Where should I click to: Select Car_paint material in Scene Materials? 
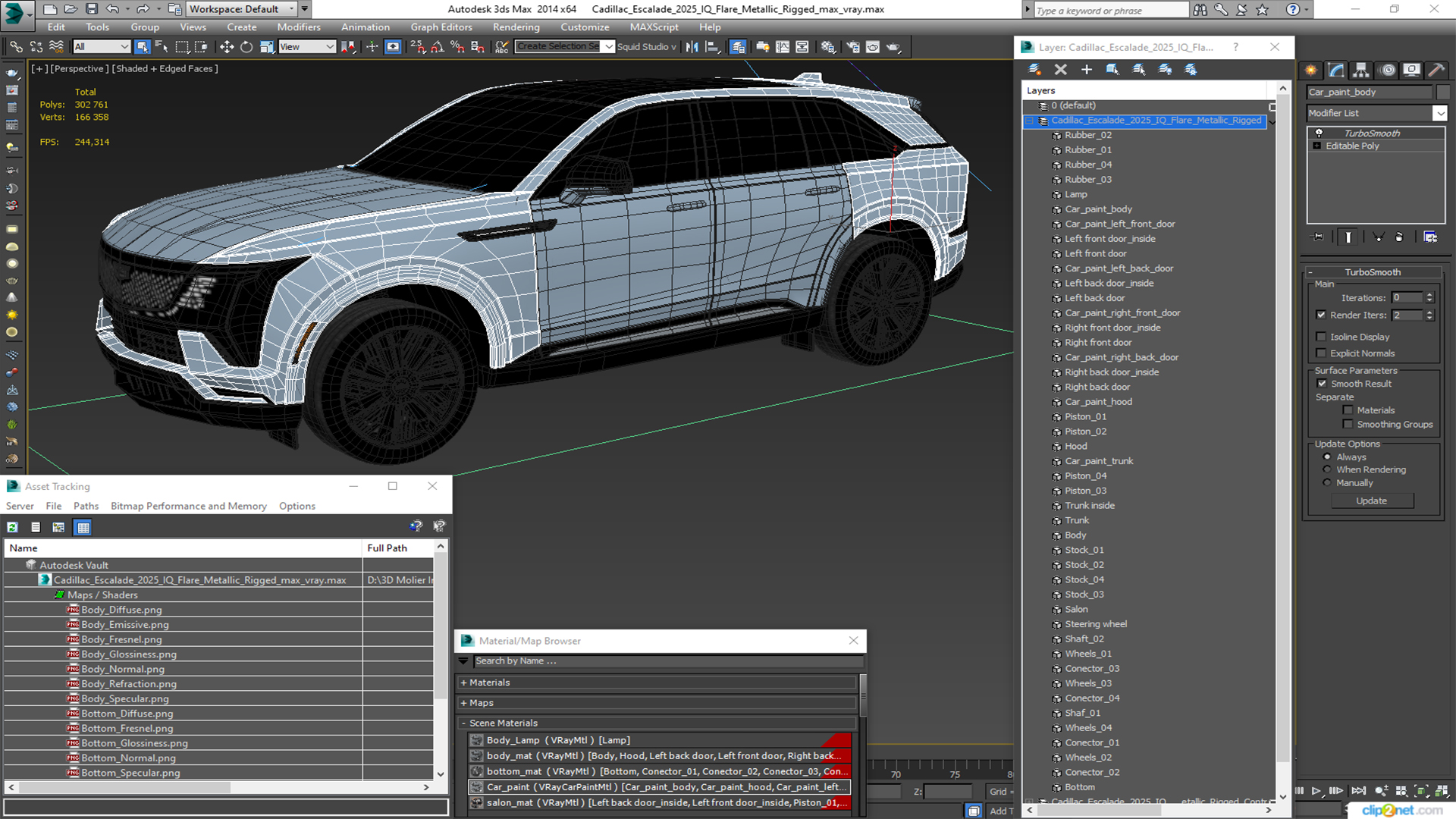coord(659,787)
